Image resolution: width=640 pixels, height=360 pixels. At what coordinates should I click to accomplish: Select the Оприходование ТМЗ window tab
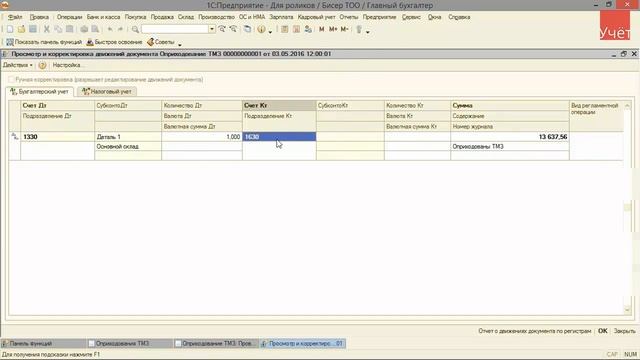coord(130,344)
